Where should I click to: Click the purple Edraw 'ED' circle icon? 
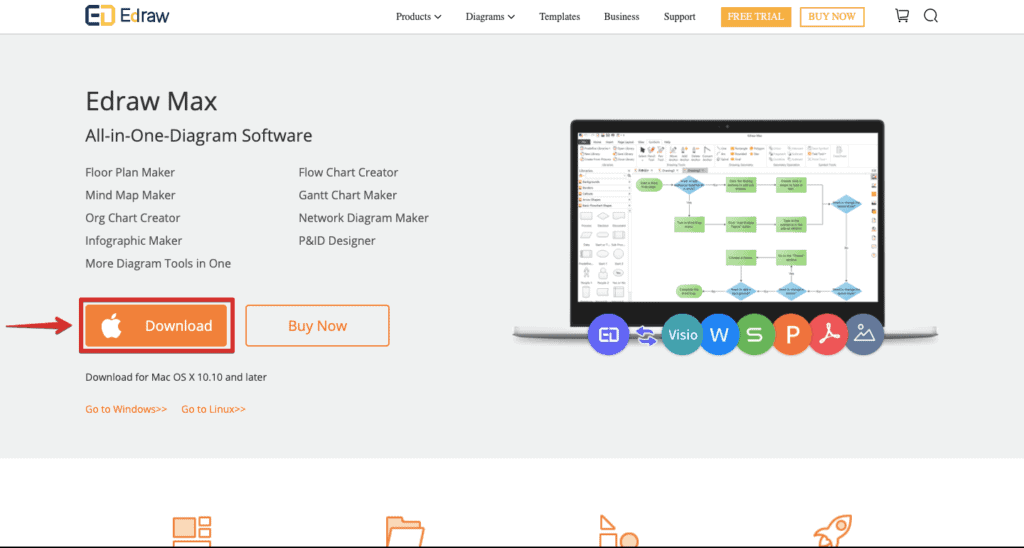608,334
